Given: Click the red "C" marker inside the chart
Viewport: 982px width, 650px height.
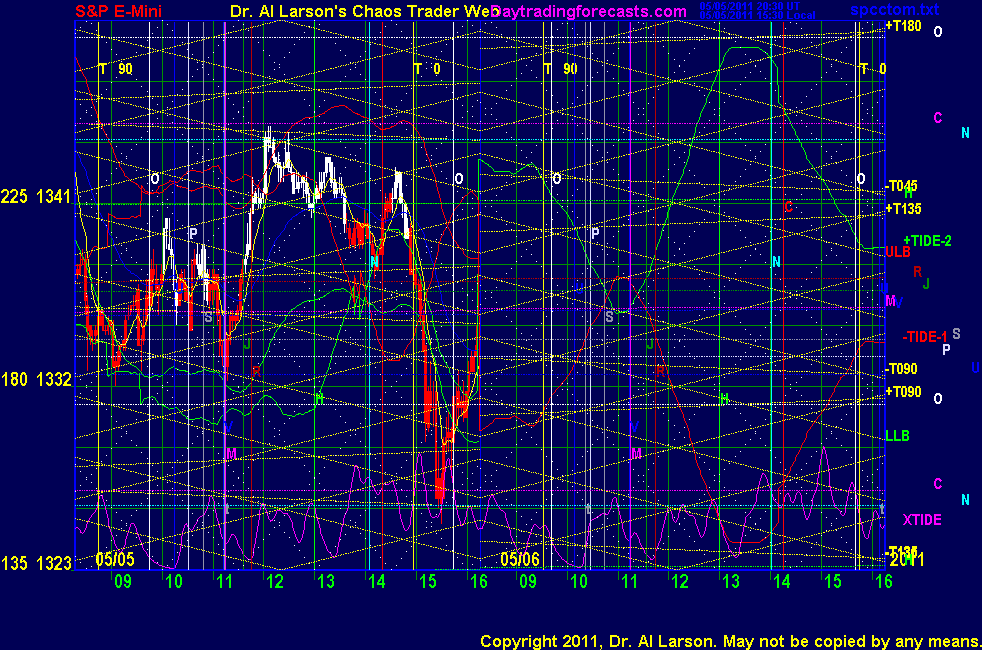Looking at the screenshot, I should 788,207.
